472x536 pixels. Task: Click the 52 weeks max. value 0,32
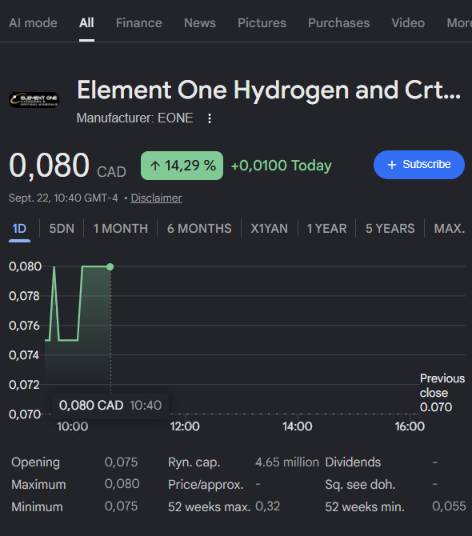coord(268,506)
